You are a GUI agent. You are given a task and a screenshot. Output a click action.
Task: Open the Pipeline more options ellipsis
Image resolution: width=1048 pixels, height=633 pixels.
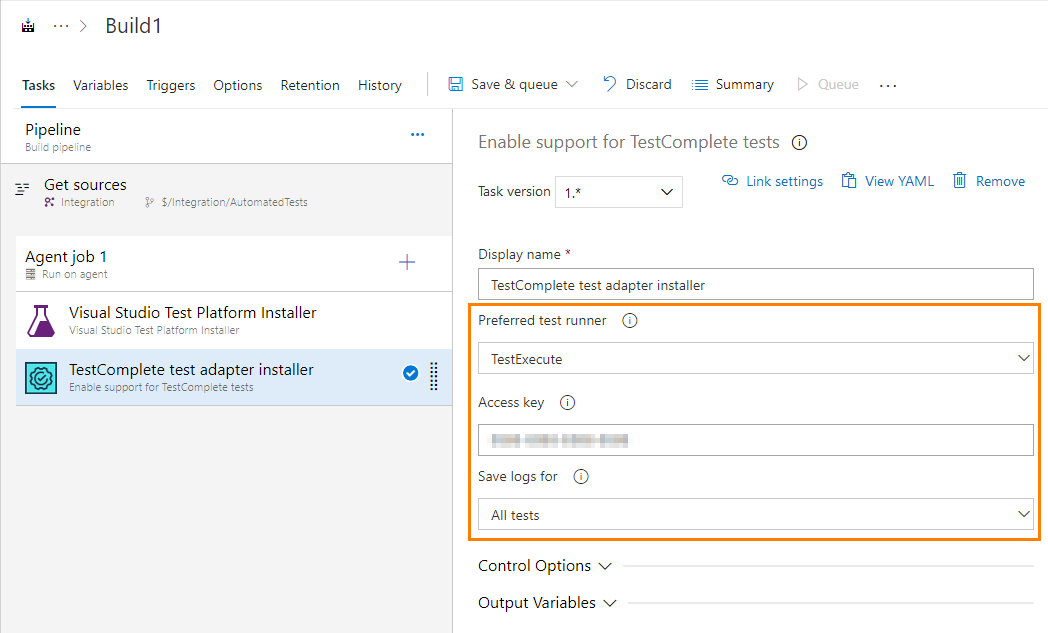[418, 134]
